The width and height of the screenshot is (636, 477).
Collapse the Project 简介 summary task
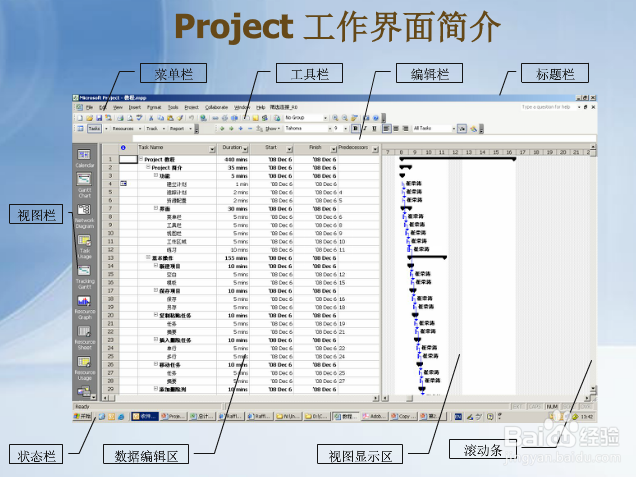148,167
